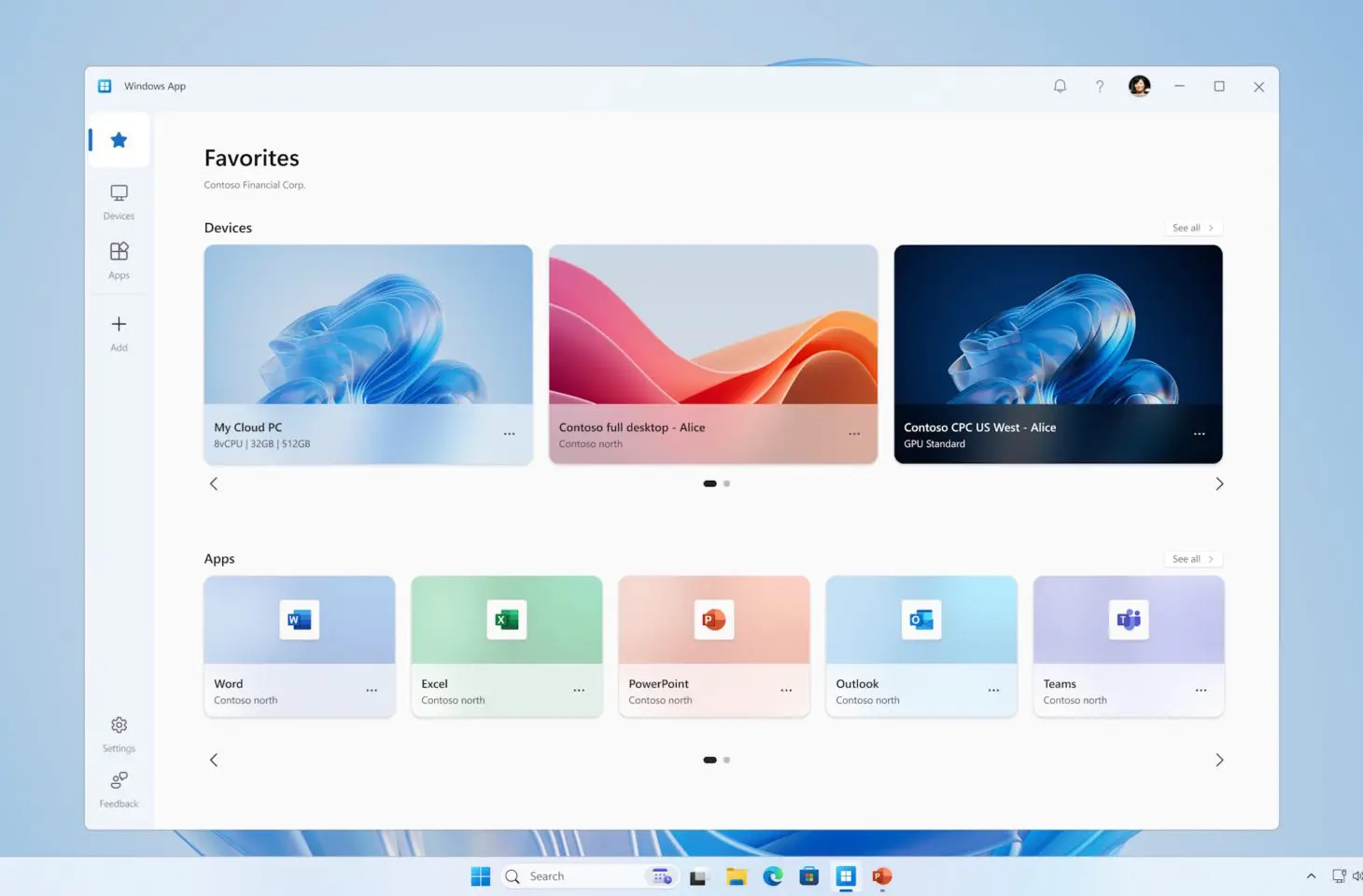The image size is (1363, 896).
Task: Open the Help question mark icon
Action: (x=1100, y=85)
